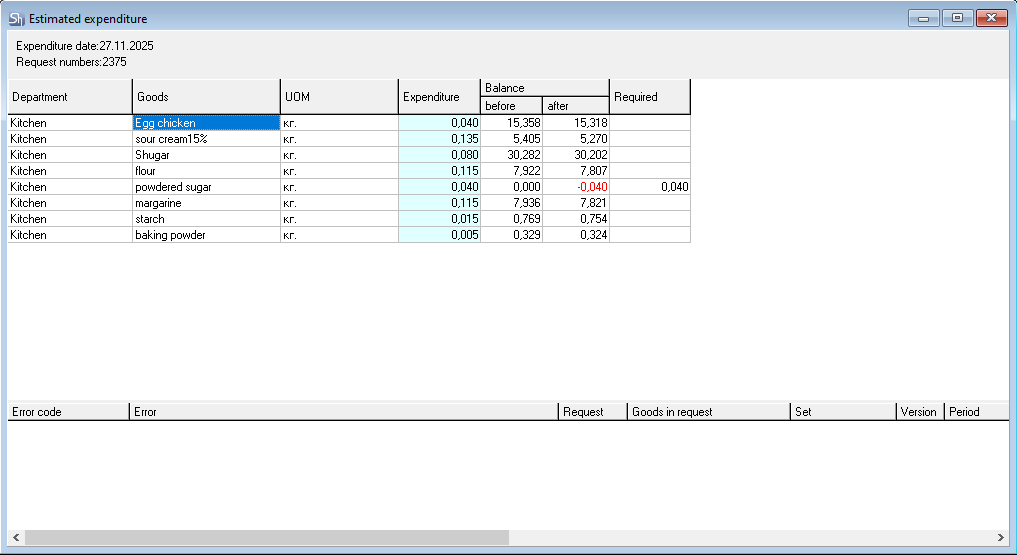The image size is (1017, 555).
Task: Click the Error code column header
Action: pyautogui.click(x=68, y=412)
